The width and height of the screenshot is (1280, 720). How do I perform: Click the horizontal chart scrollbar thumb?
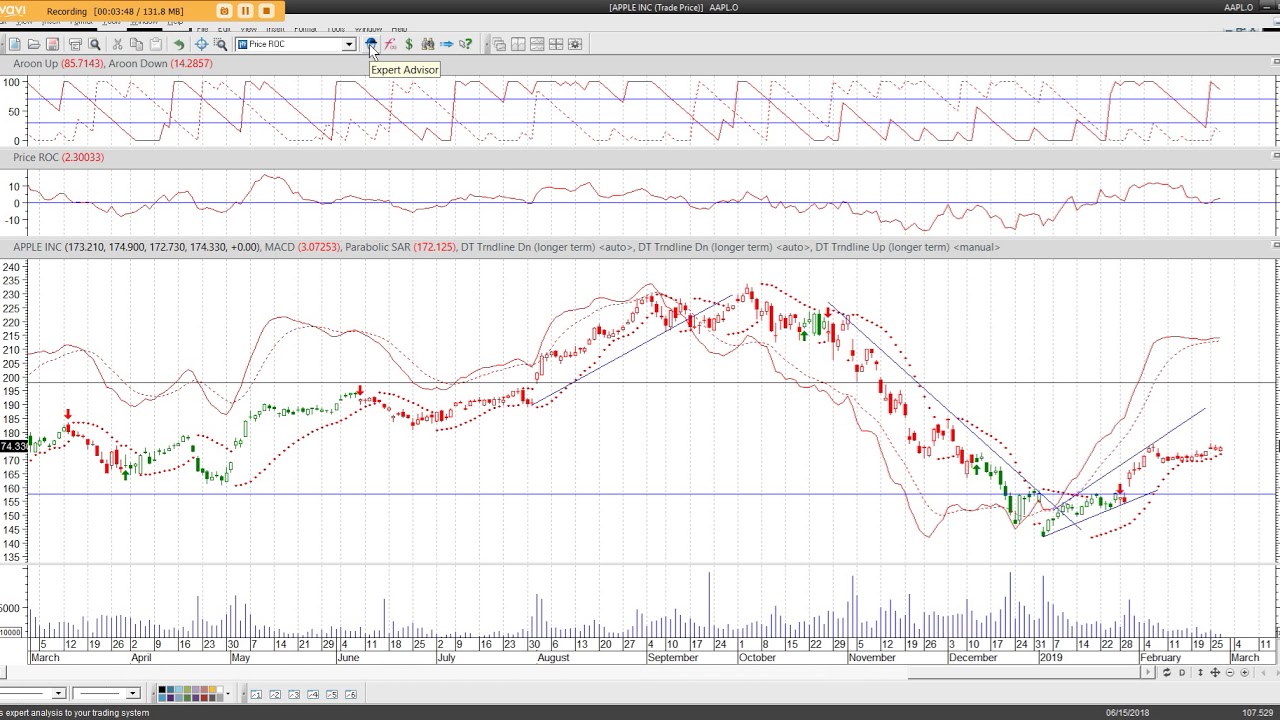[x=1024, y=672]
